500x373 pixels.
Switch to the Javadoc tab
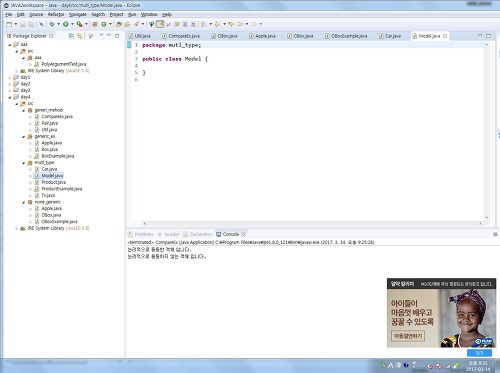click(169, 234)
